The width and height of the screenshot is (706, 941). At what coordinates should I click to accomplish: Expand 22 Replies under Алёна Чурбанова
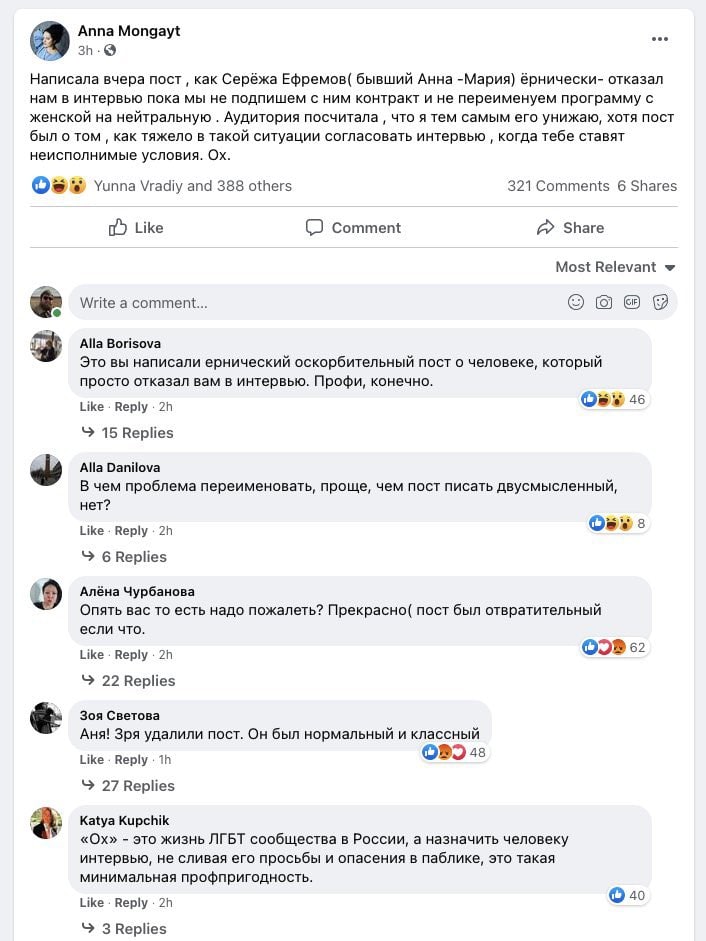(138, 681)
